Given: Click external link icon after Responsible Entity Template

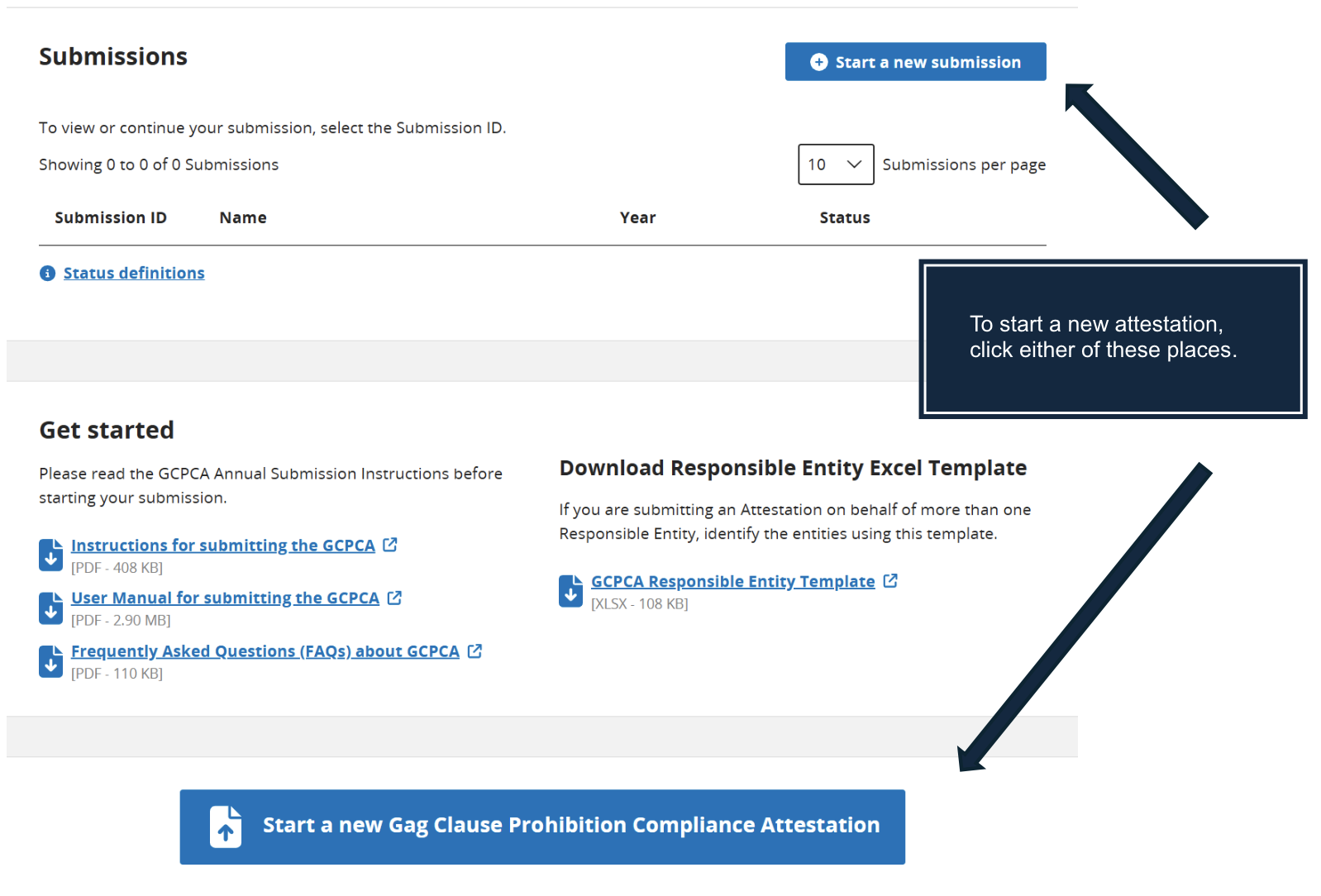Looking at the screenshot, I should point(890,581).
